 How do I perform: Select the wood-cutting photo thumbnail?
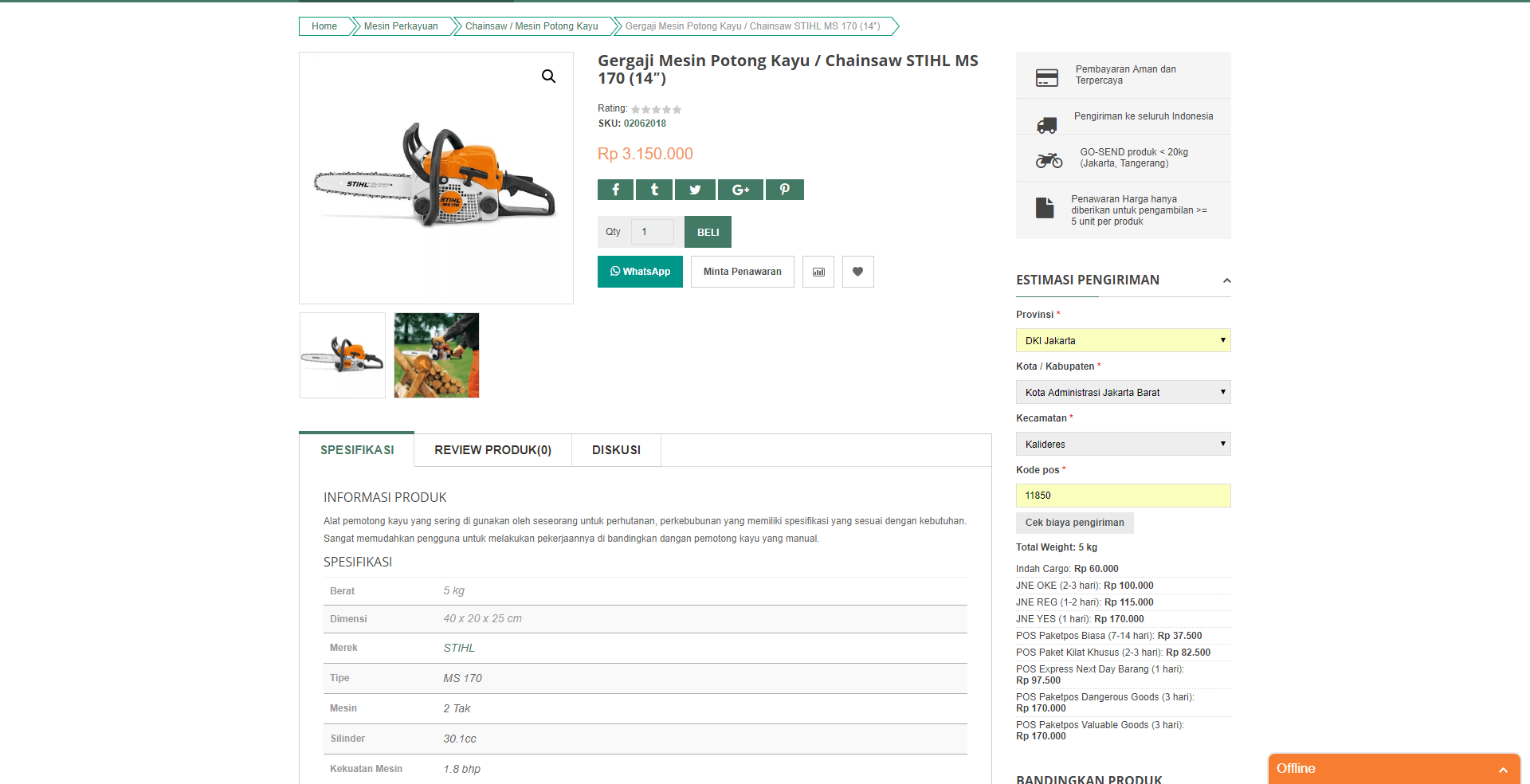[x=437, y=355]
